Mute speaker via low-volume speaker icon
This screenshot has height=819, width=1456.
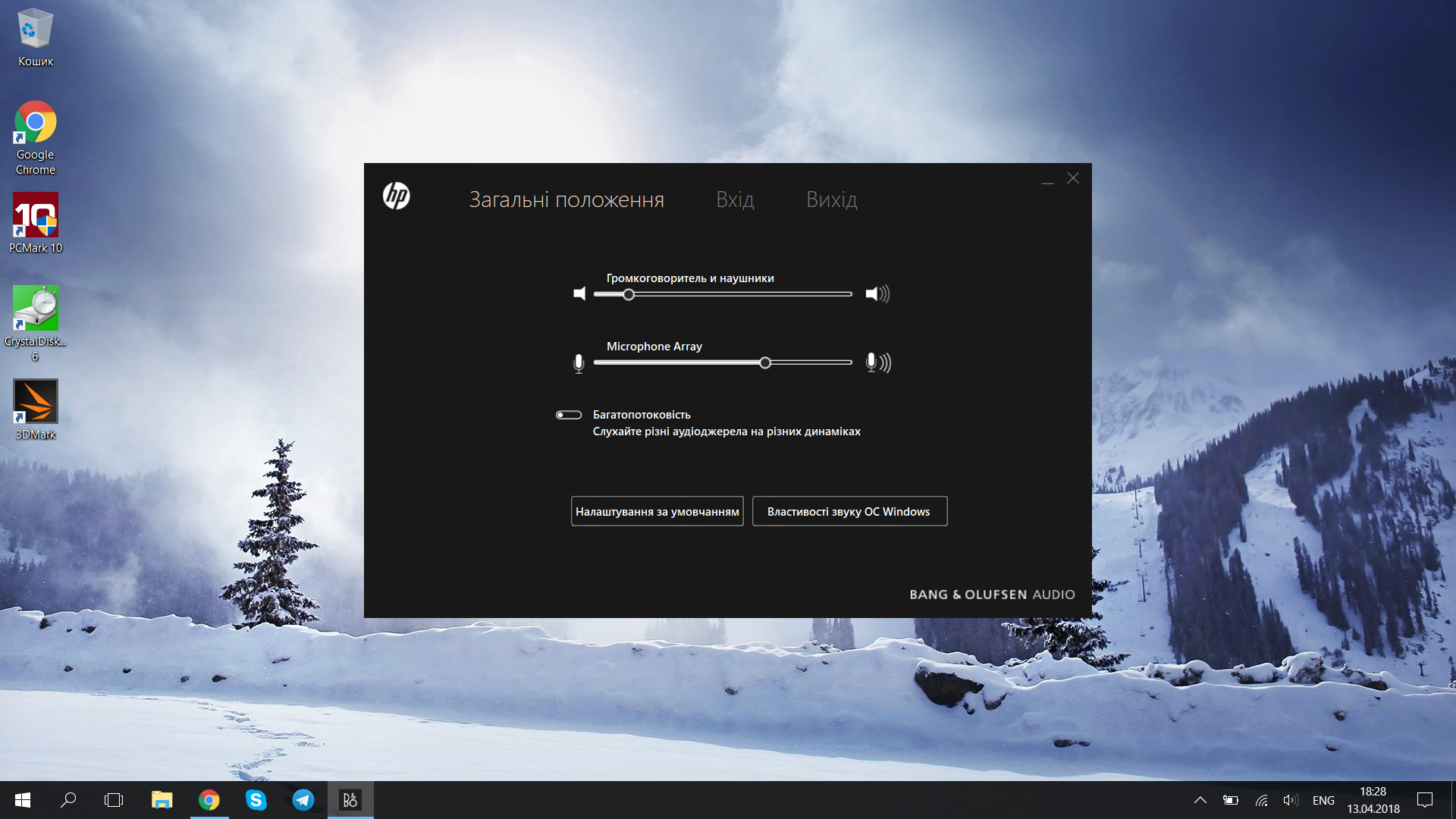coord(579,293)
